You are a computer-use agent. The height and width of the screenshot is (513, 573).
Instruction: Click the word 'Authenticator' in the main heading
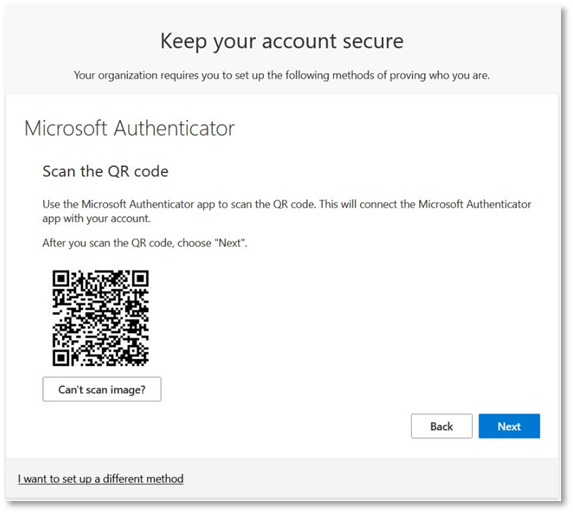click(174, 128)
